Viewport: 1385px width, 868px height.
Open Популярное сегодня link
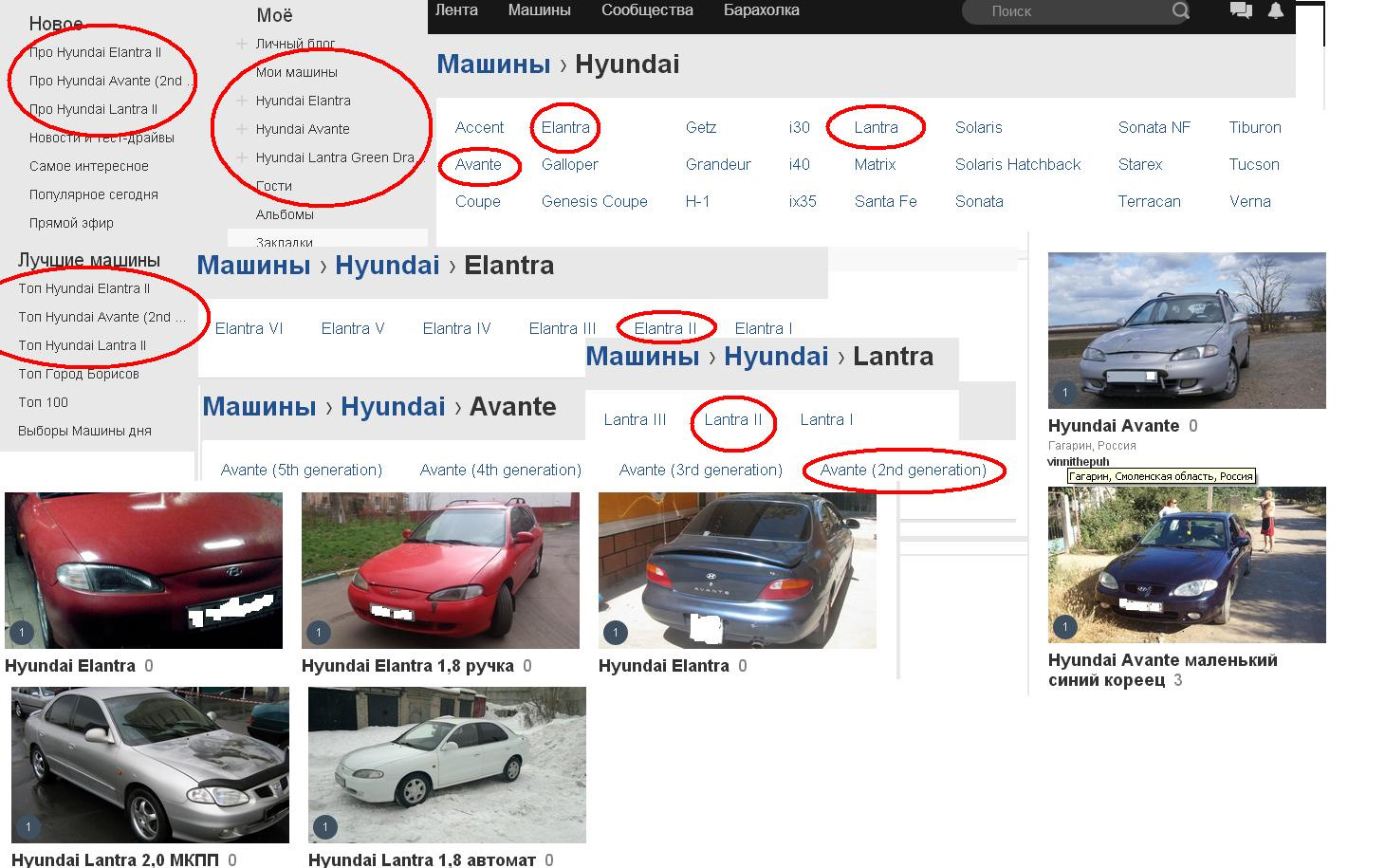tap(93, 194)
